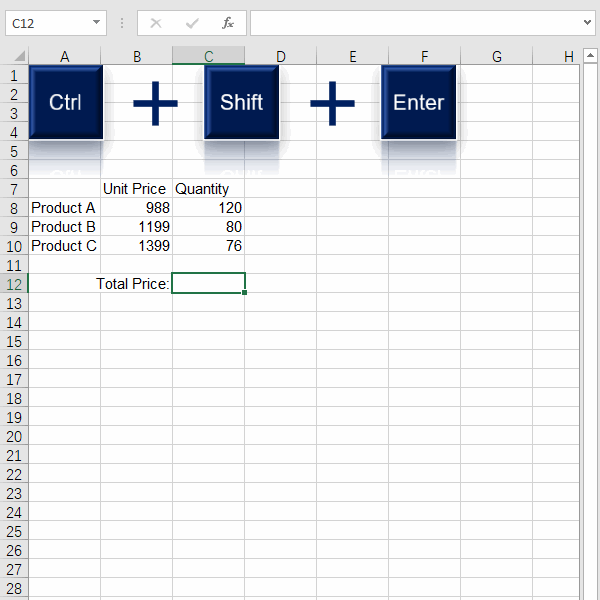Click the Product A cell
Image resolution: width=600 pixels, height=600 pixels.
[65, 208]
